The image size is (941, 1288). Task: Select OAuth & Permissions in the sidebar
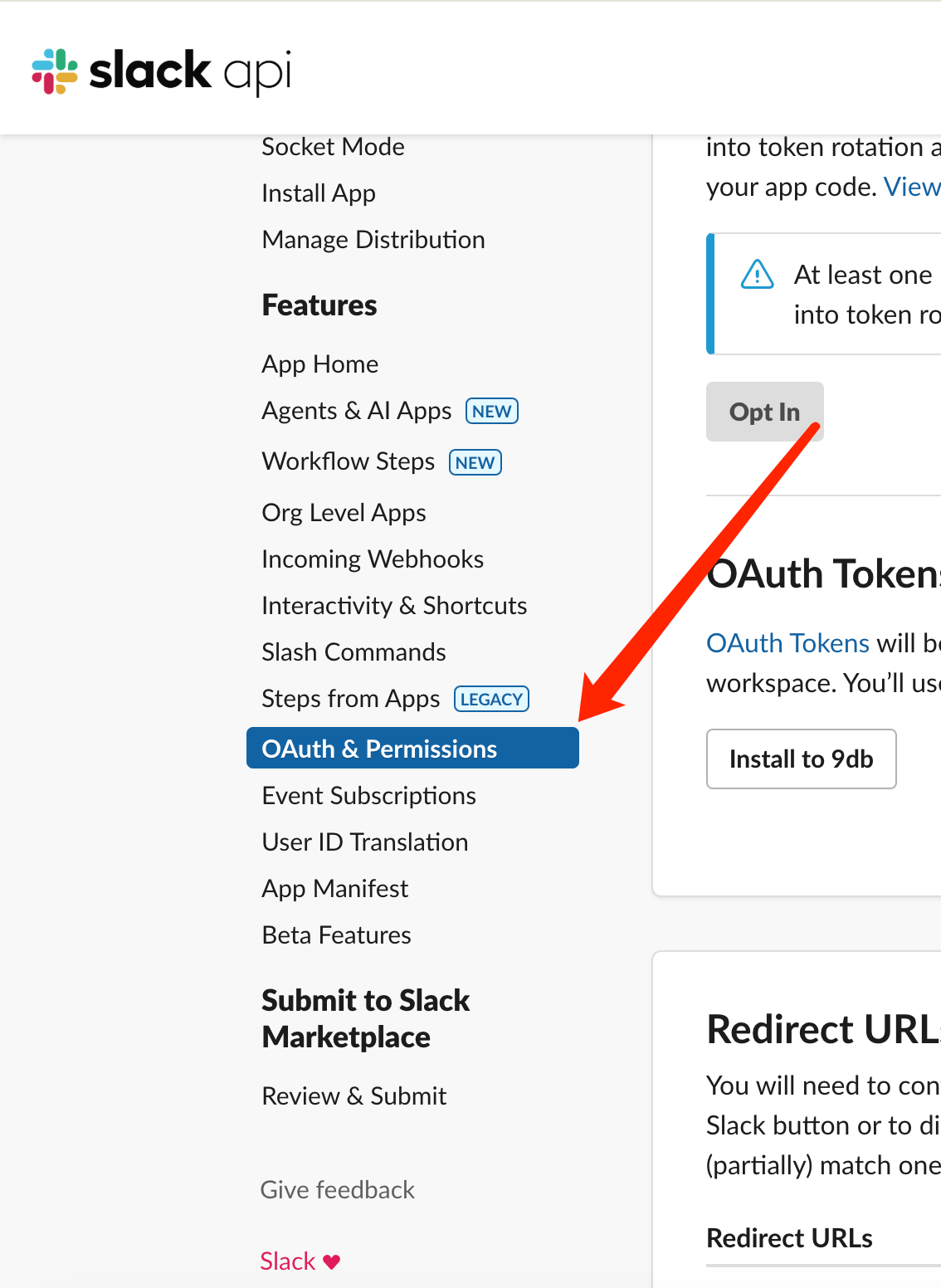point(379,748)
